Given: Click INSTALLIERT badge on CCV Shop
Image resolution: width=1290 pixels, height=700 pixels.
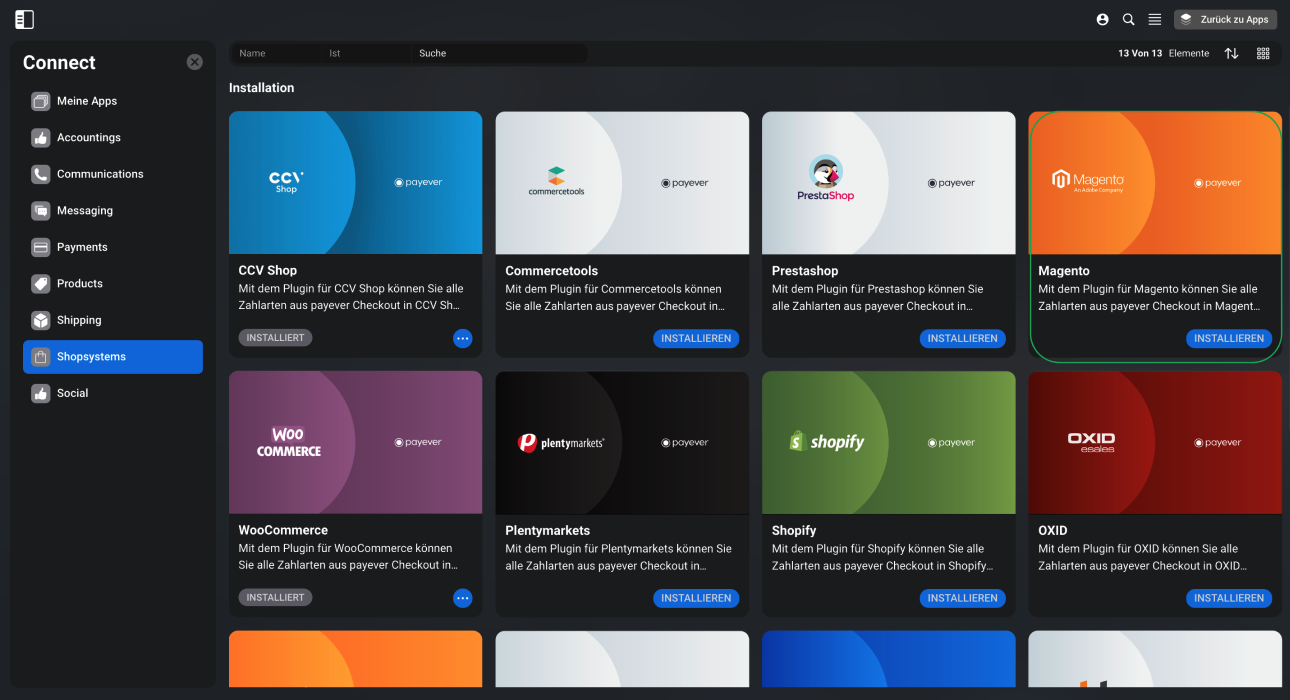Looking at the screenshot, I should (x=275, y=338).
